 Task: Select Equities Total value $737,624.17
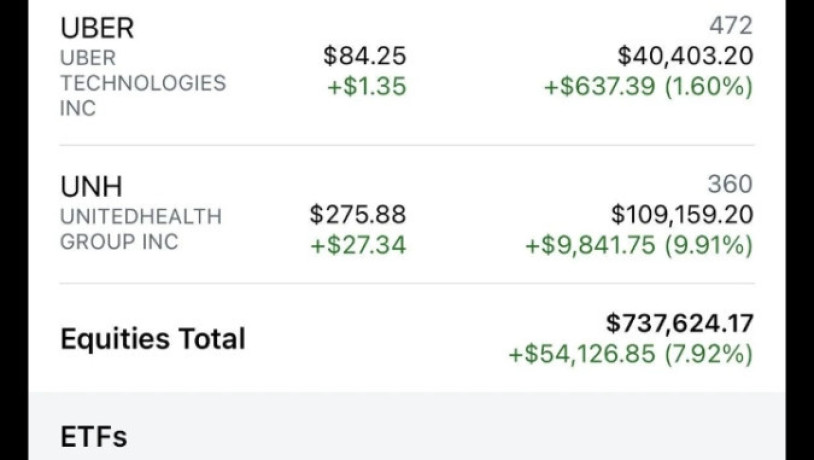coord(680,323)
